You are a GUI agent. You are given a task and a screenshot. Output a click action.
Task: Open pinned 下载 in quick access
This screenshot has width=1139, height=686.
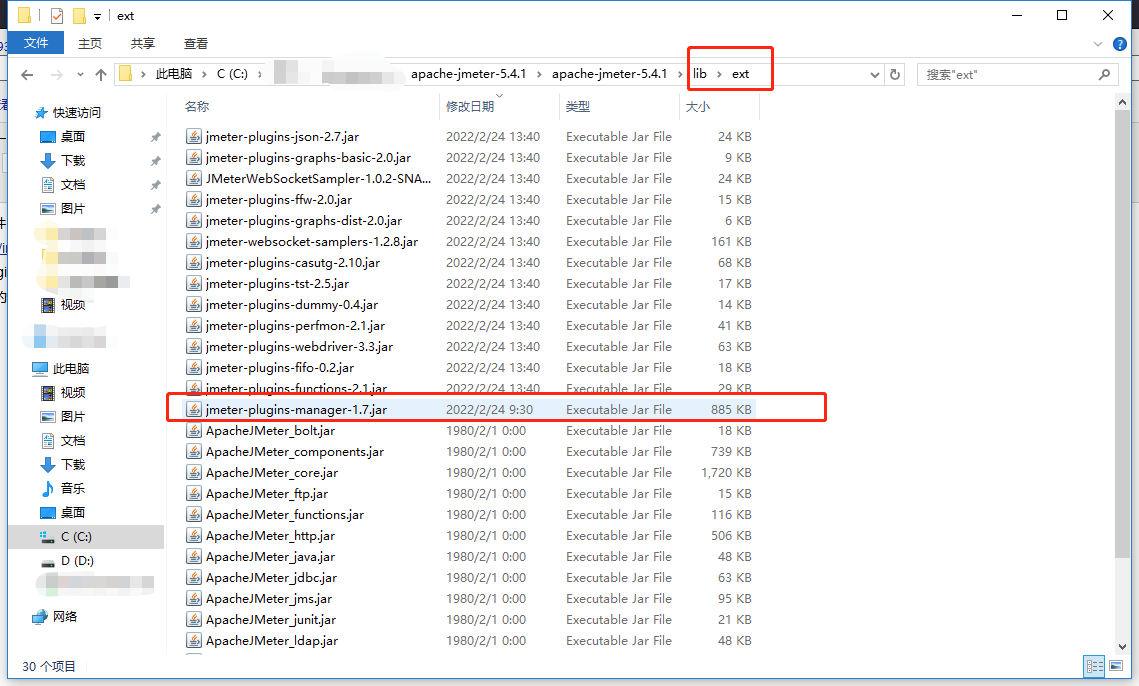73,161
